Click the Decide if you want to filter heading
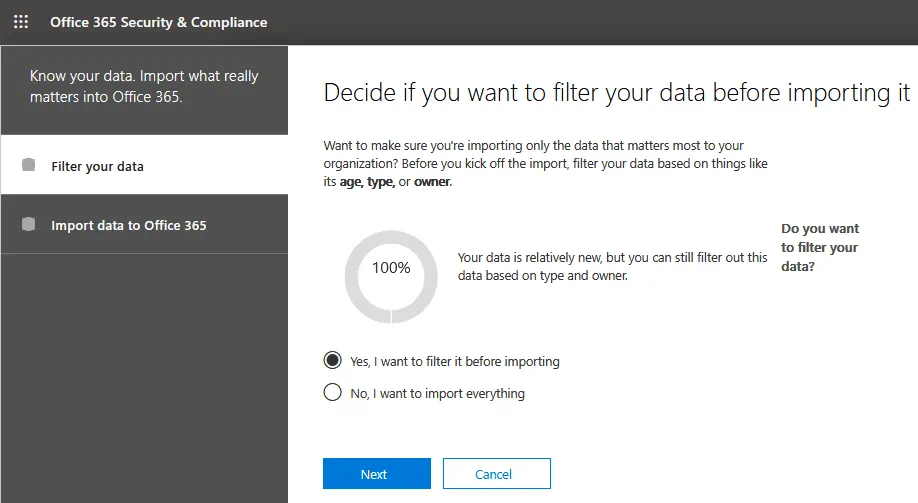This screenshot has width=918, height=503. 616,93
